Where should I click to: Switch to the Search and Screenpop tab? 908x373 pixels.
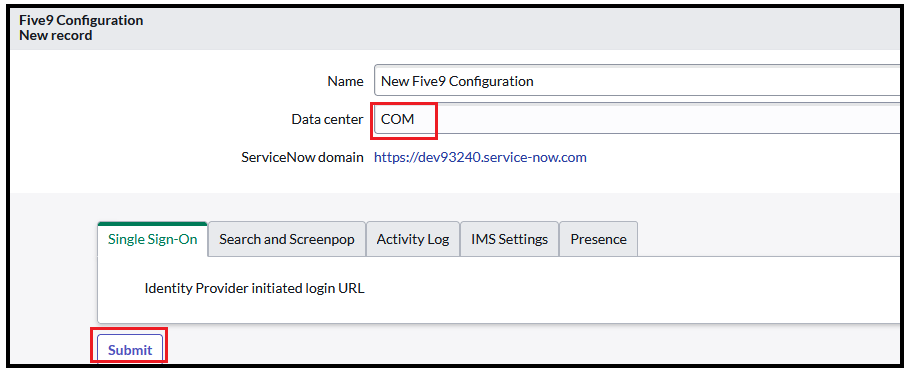[287, 239]
